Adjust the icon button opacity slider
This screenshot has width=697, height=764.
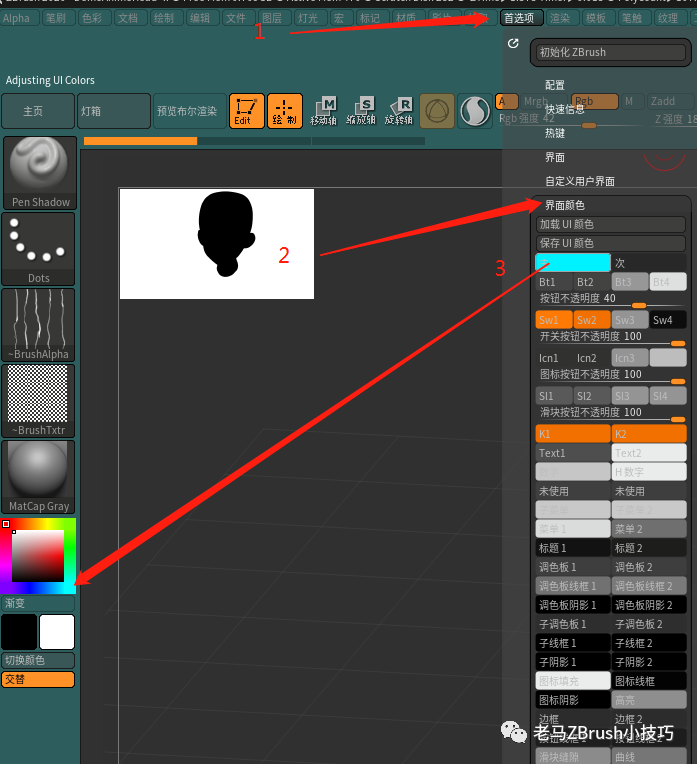click(x=611, y=375)
